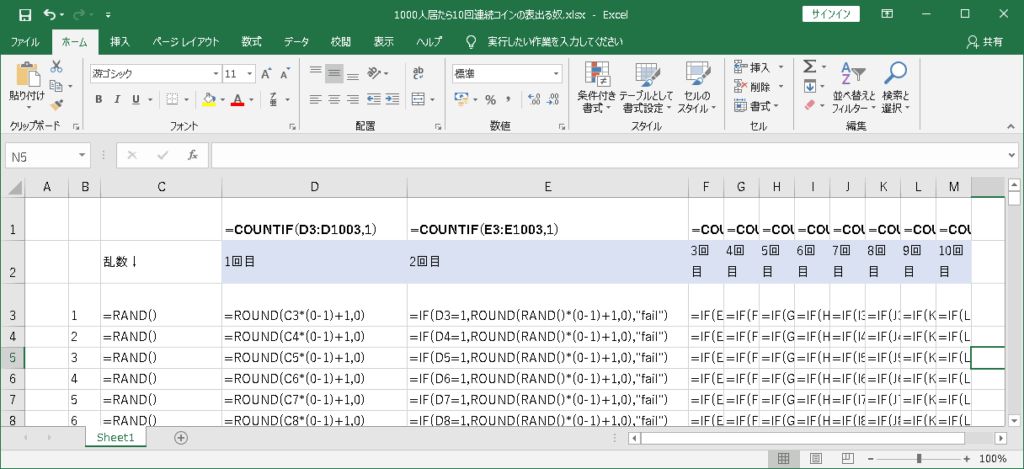Expand the font name 游ゴシック dropdown

(215, 74)
